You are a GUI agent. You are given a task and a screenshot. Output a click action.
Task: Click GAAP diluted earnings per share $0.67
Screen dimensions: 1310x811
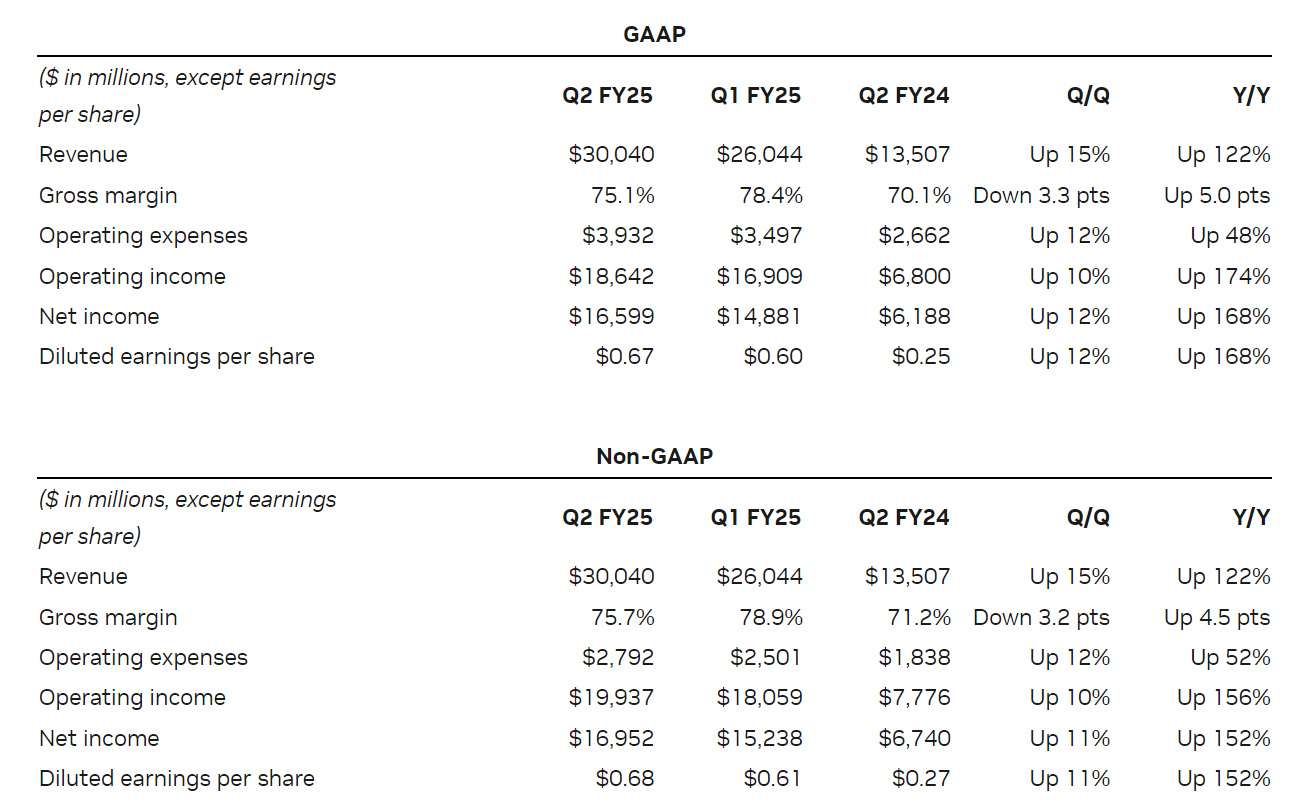pos(624,357)
